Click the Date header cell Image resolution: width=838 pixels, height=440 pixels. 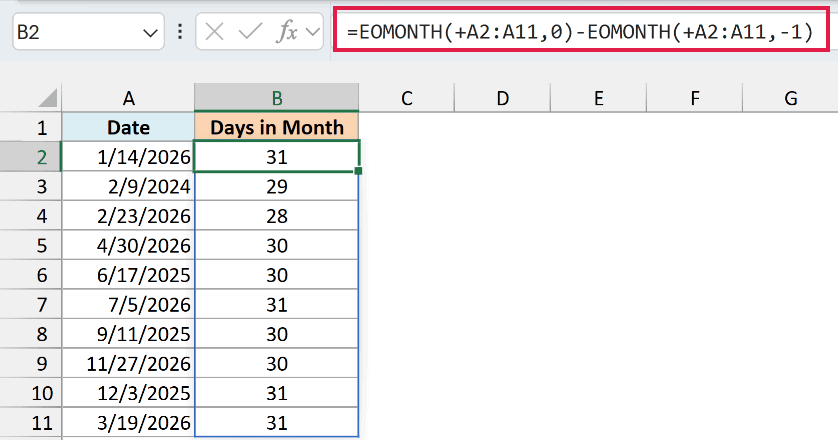coord(128,127)
